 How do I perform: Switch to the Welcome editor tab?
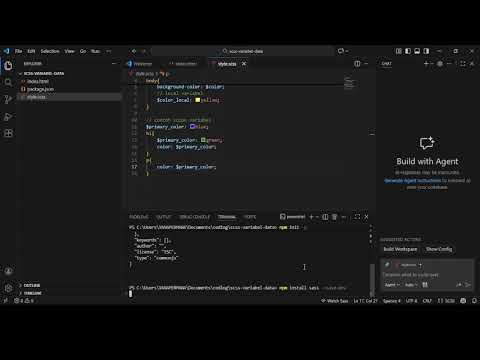tap(140, 63)
